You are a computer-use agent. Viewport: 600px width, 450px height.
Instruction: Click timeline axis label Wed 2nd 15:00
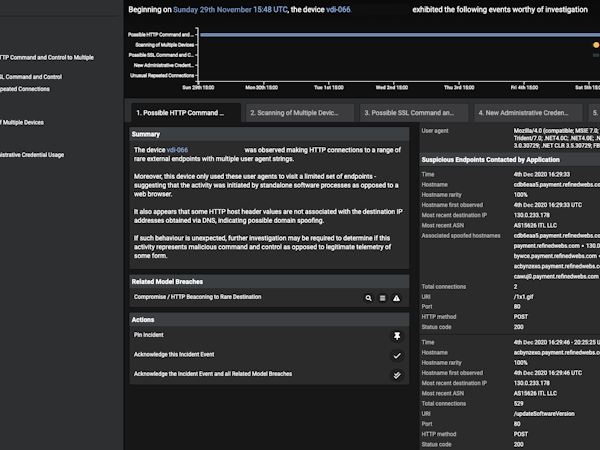[x=391, y=88]
